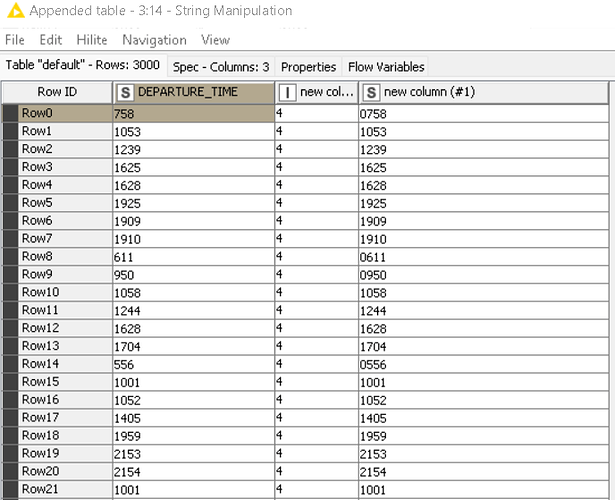Image resolution: width=615 pixels, height=500 pixels.
Task: Open the File menu
Action: (x=15, y=40)
